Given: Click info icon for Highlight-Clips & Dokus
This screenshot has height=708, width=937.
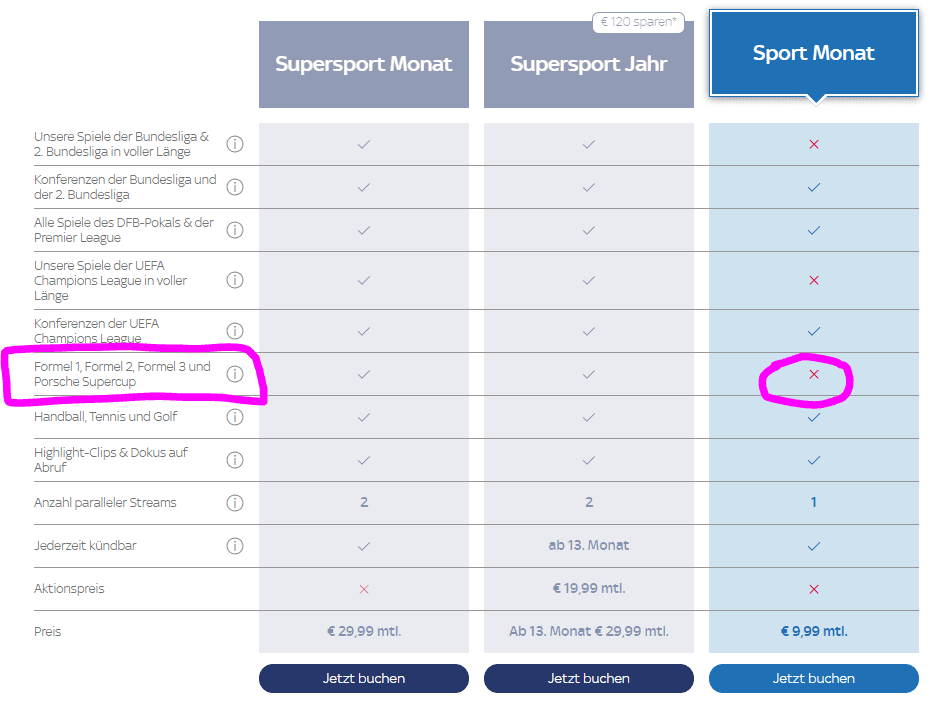Looking at the screenshot, I should click(x=235, y=460).
